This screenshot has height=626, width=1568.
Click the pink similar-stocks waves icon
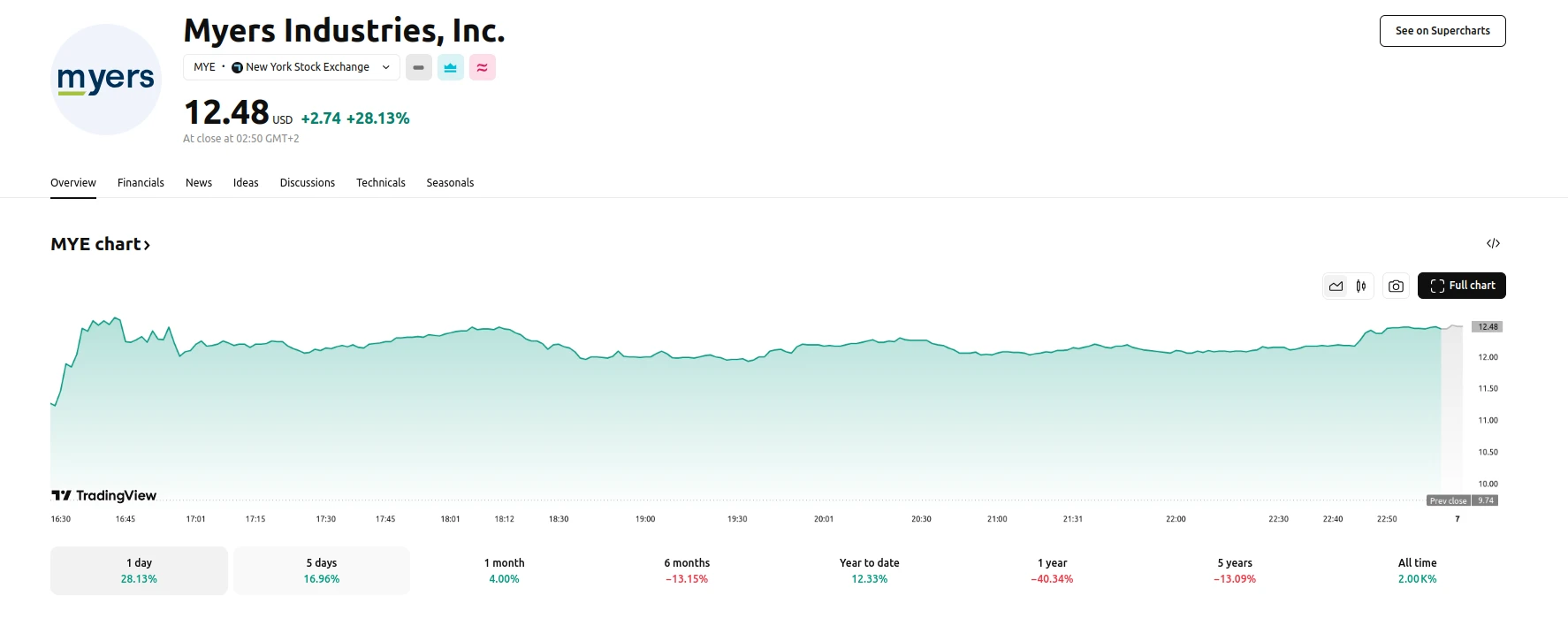[482, 67]
